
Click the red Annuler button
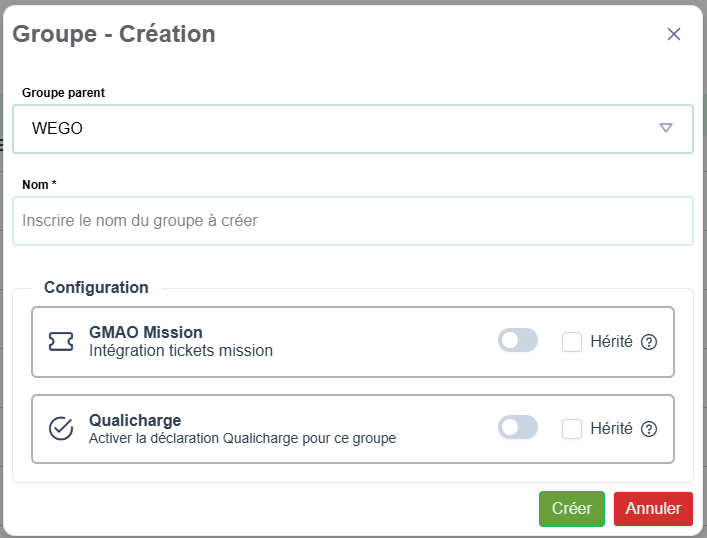(653, 508)
